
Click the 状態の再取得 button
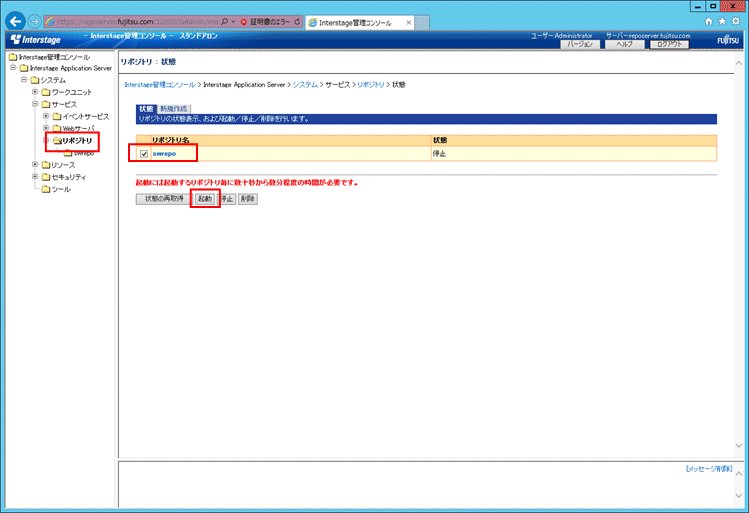click(164, 199)
